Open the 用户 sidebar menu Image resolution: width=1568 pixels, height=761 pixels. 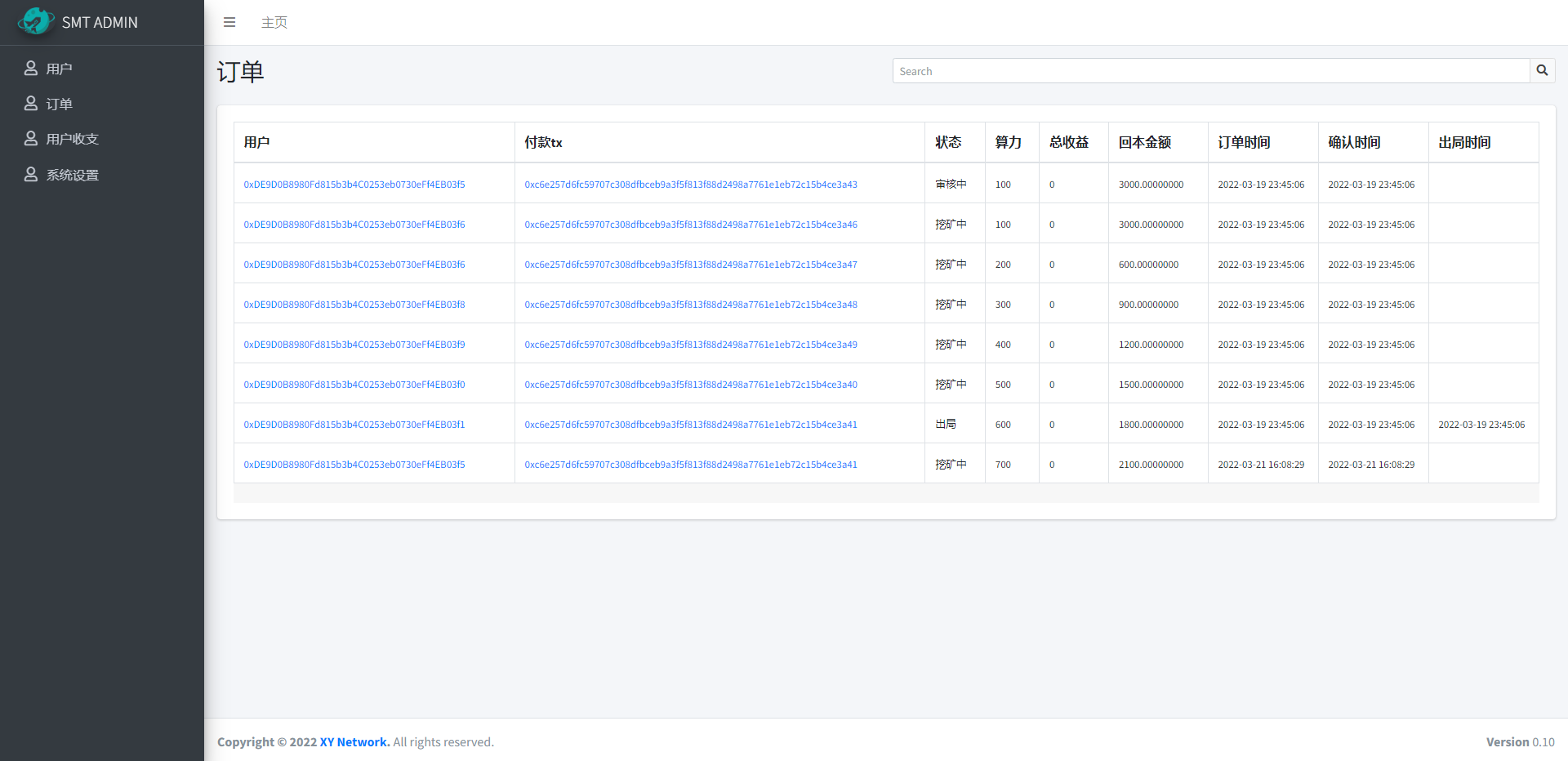click(x=59, y=69)
